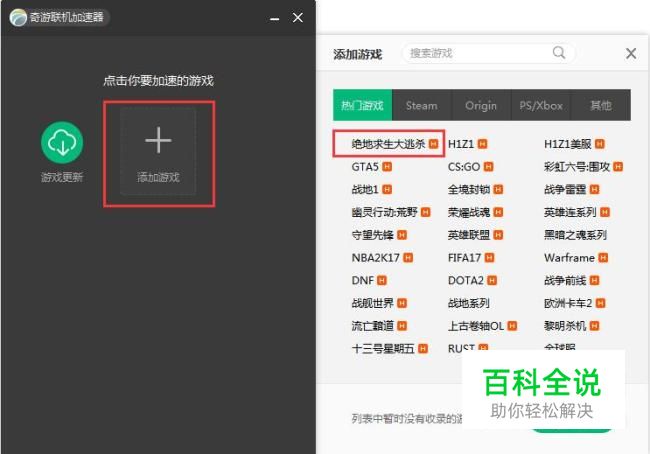Select the Warframe entry
This screenshot has width=650, height=454.
pyautogui.click(x=570, y=258)
